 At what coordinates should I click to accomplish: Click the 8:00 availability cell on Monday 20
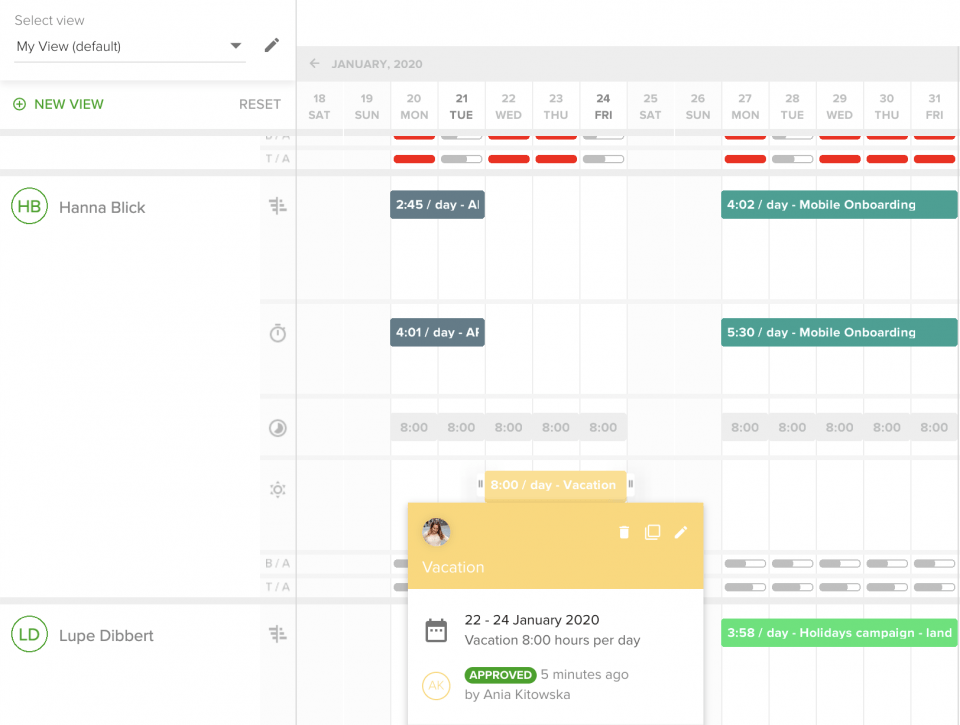tap(414, 427)
